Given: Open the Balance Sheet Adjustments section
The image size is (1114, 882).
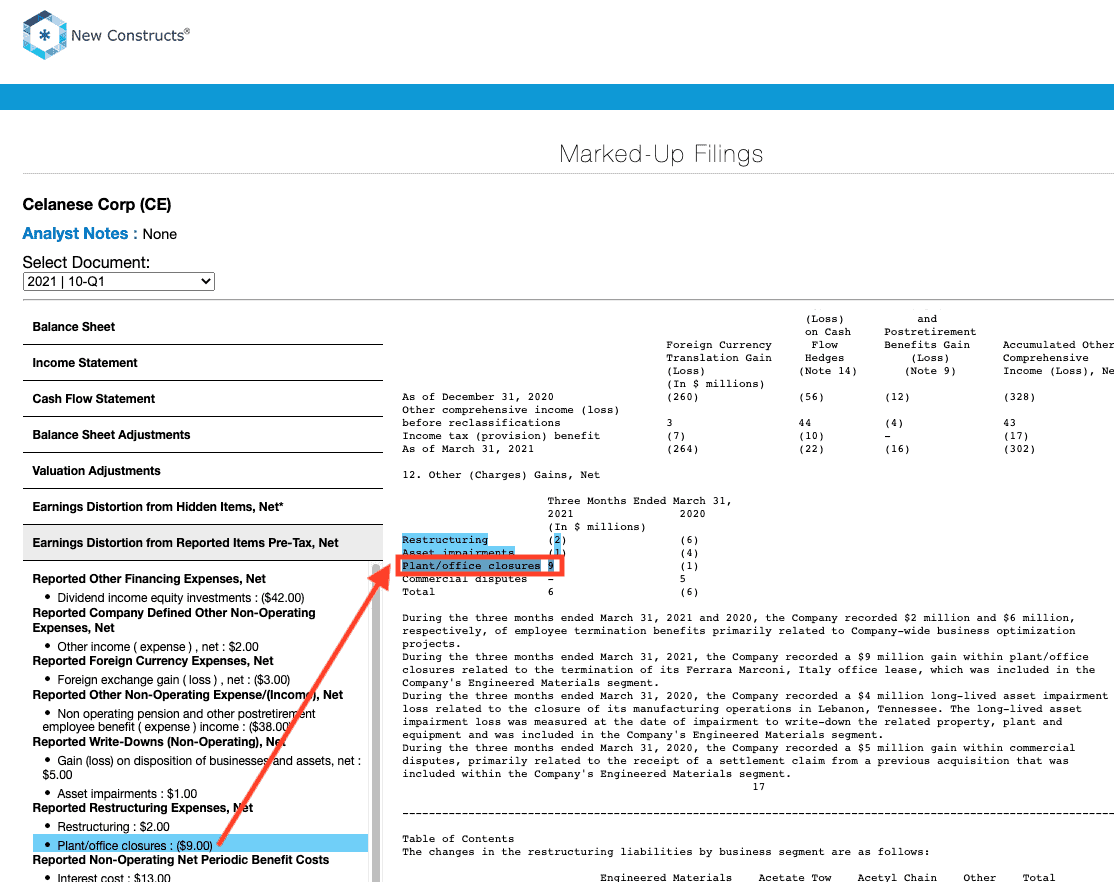Looking at the screenshot, I should click(x=202, y=435).
